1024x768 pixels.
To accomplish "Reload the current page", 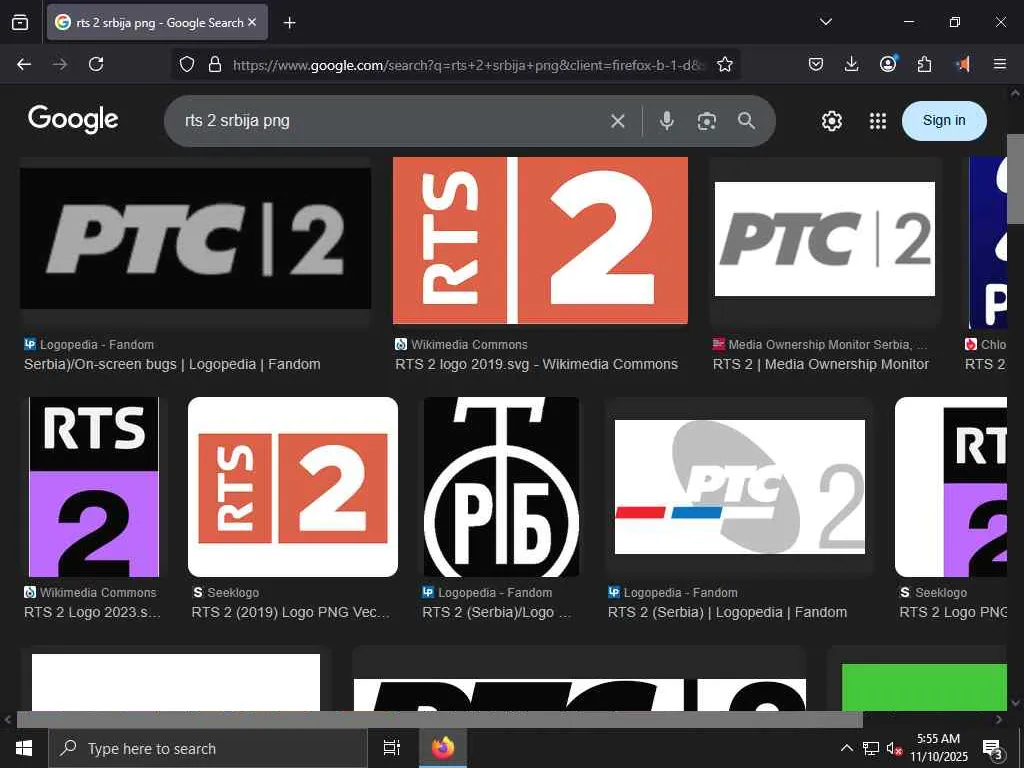I will 96,64.
